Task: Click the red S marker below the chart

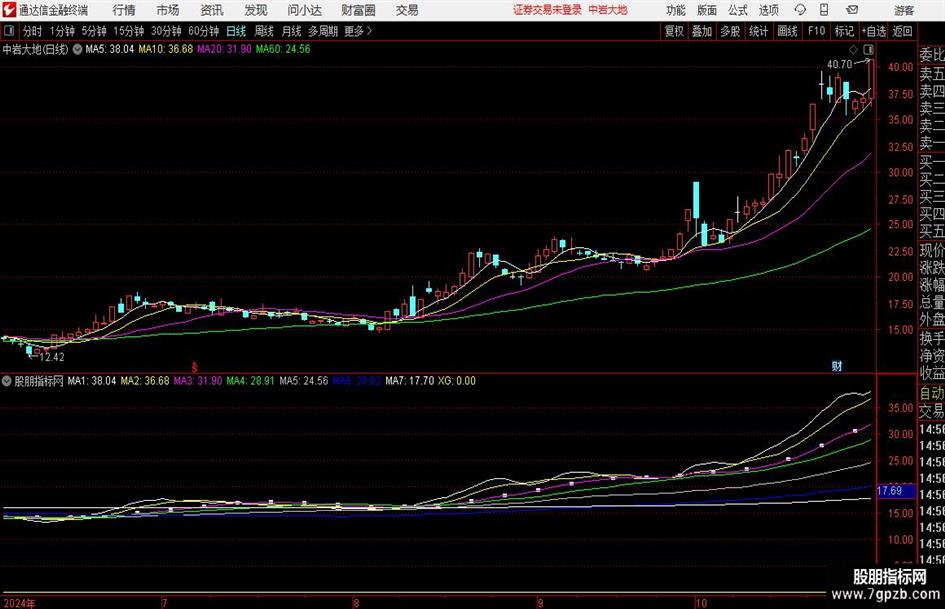Action: point(195,367)
